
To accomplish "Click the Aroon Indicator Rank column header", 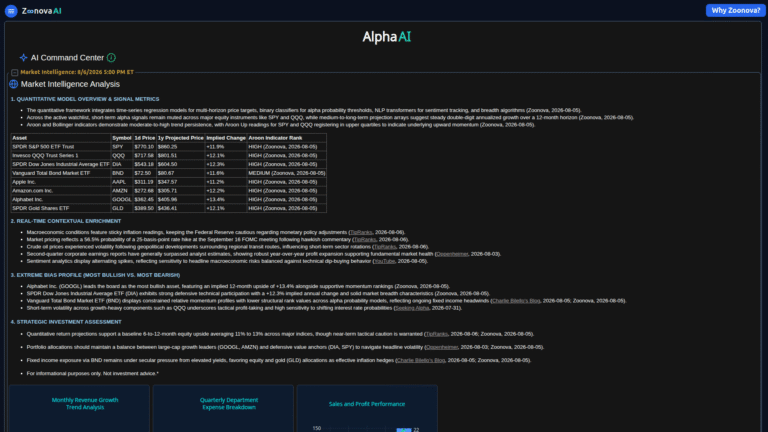I will coord(287,138).
